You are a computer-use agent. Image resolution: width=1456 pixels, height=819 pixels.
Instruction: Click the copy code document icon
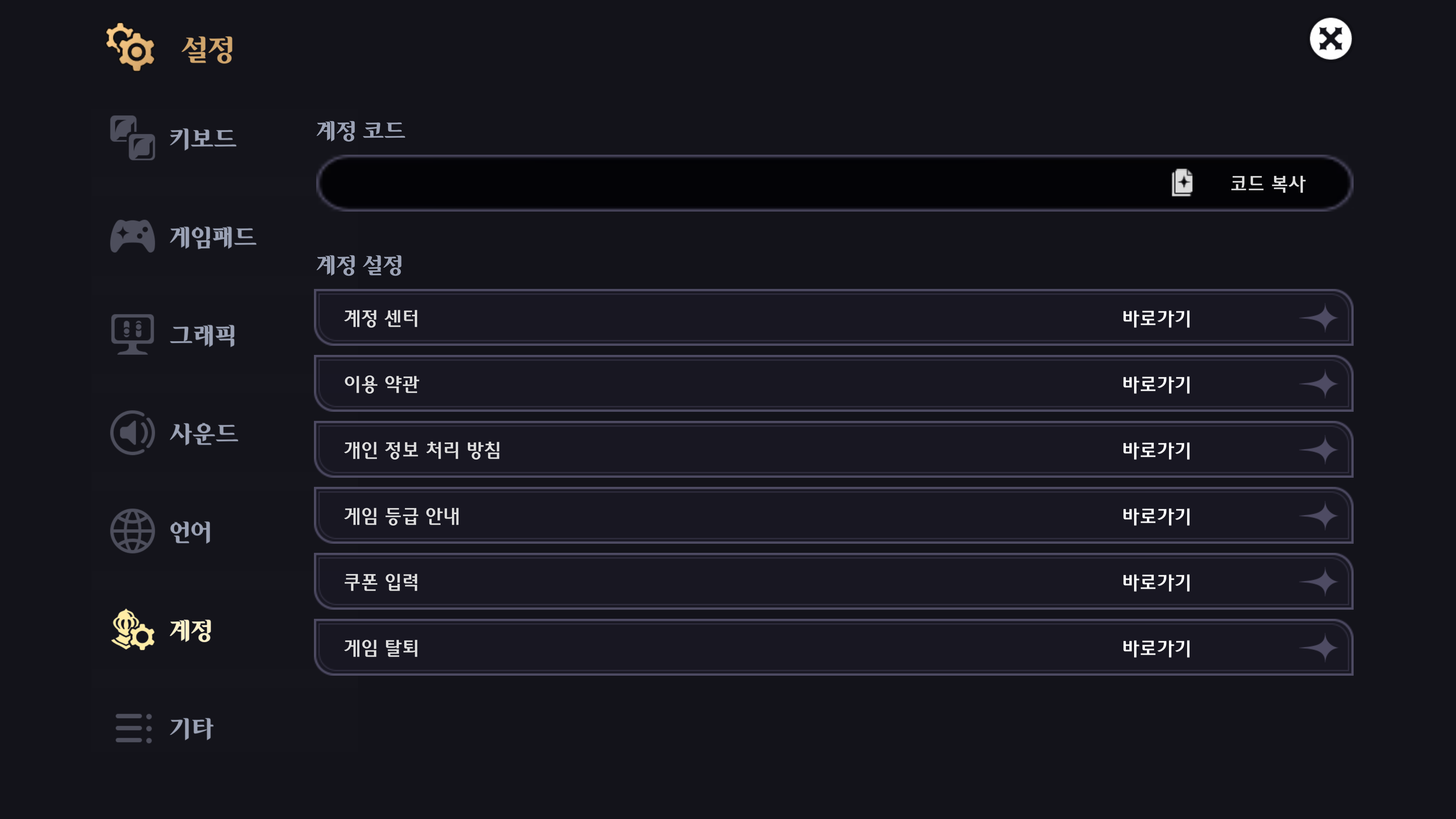pyautogui.click(x=1182, y=182)
